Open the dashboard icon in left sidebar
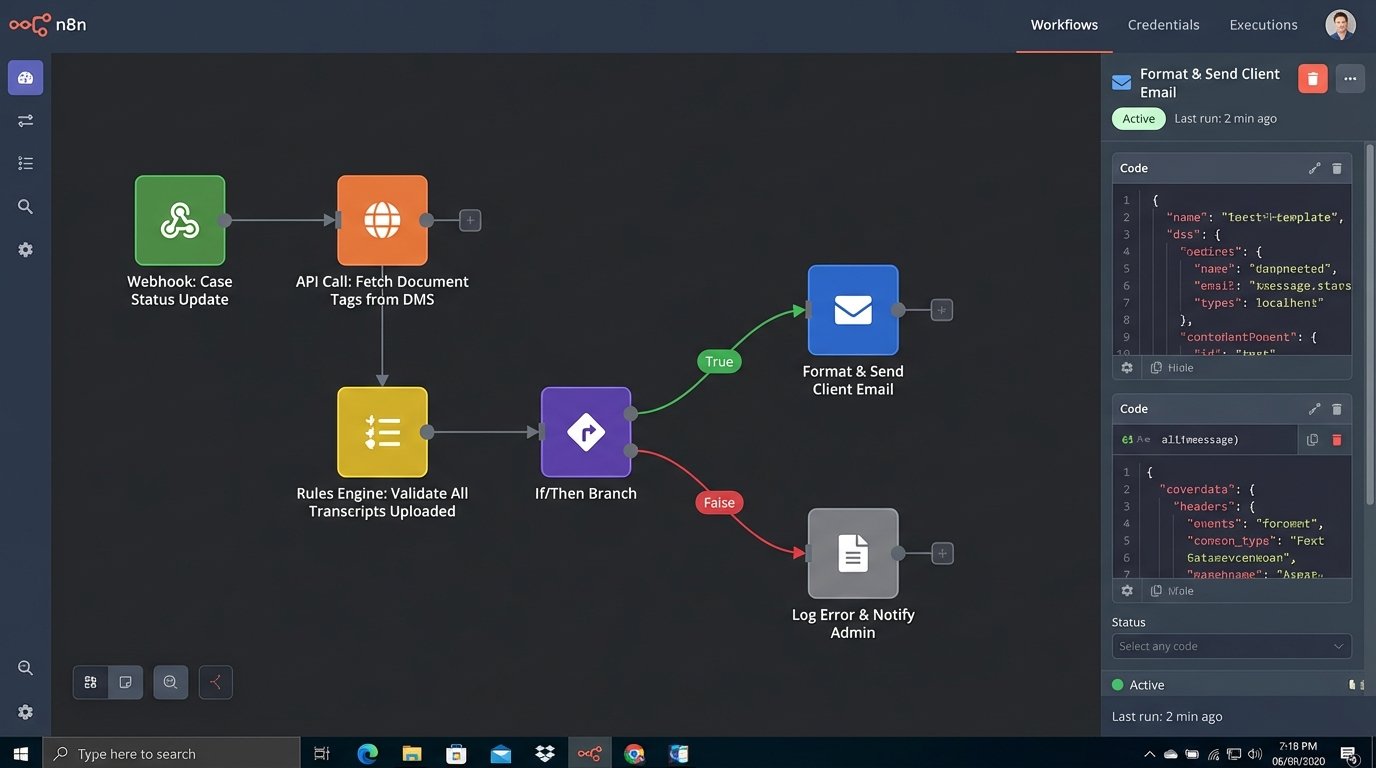The height and width of the screenshot is (768, 1376). pos(26,78)
